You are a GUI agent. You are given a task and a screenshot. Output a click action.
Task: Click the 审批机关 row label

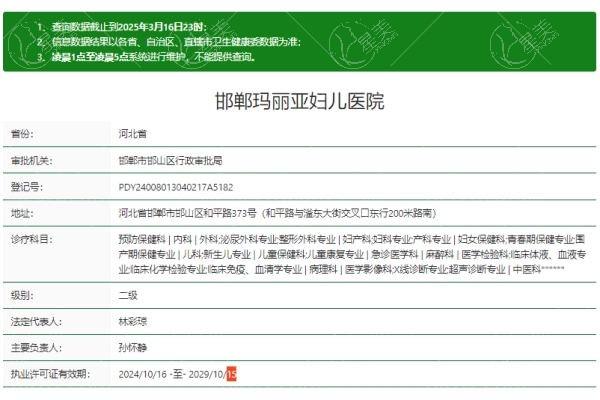(x=31, y=160)
